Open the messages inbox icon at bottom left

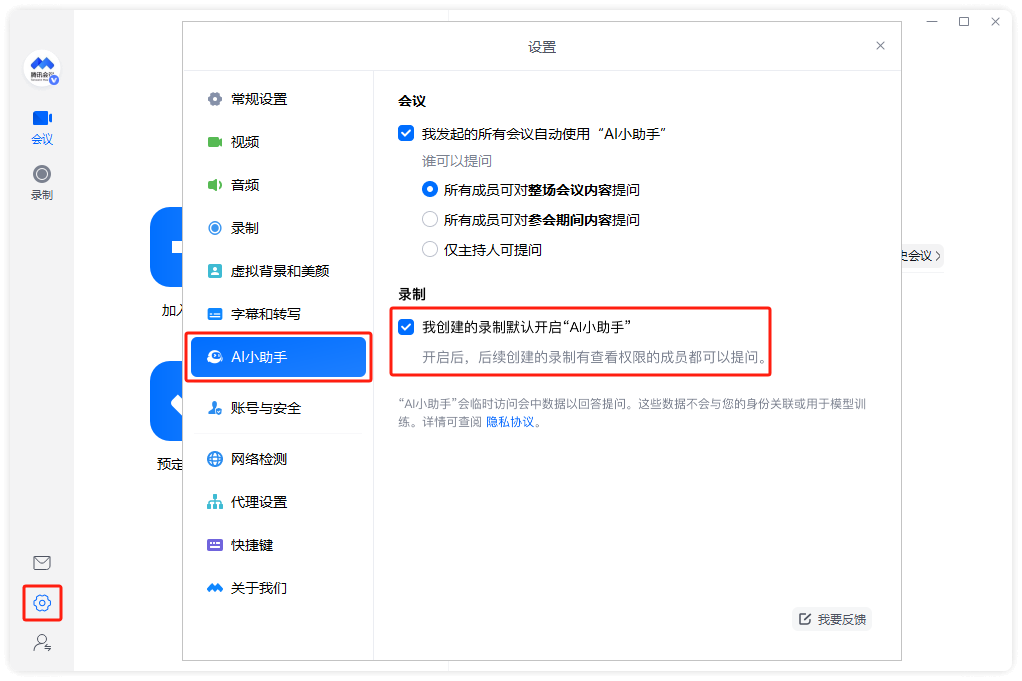tap(42, 563)
